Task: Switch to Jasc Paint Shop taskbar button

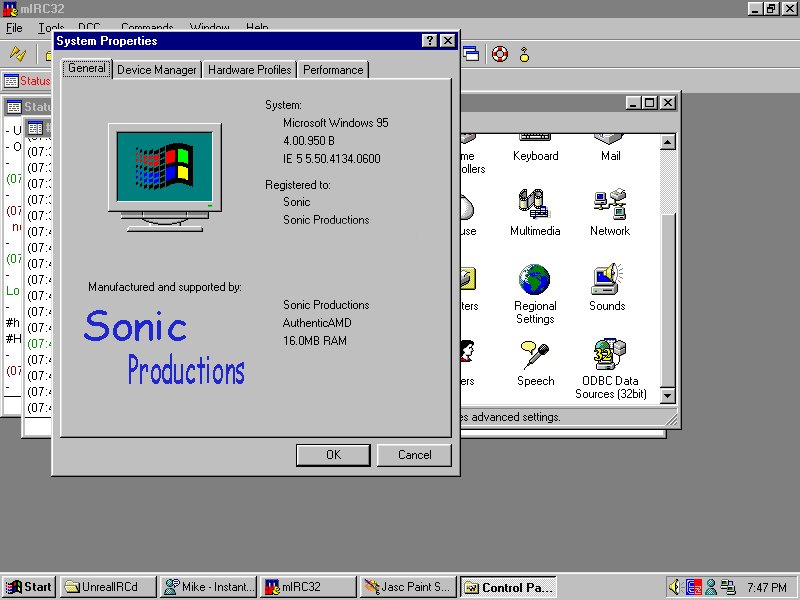Action: 407,587
